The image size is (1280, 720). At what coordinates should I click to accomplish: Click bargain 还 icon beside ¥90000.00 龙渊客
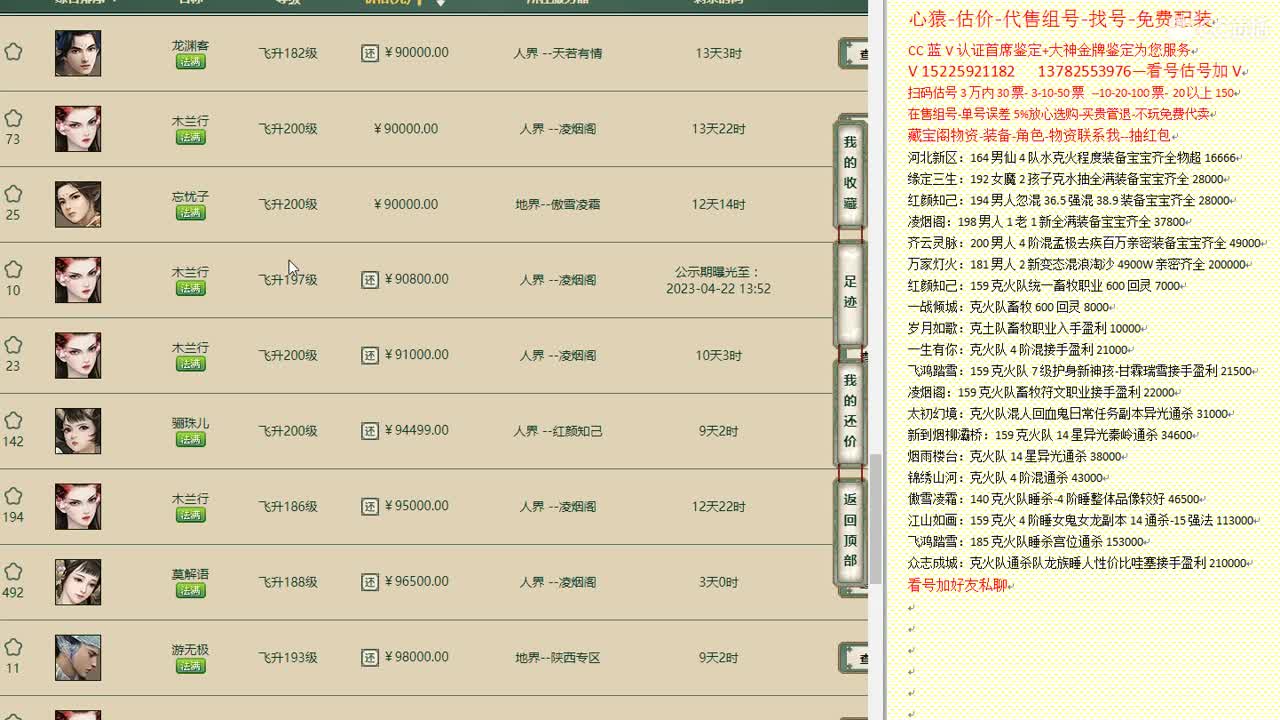(x=369, y=53)
